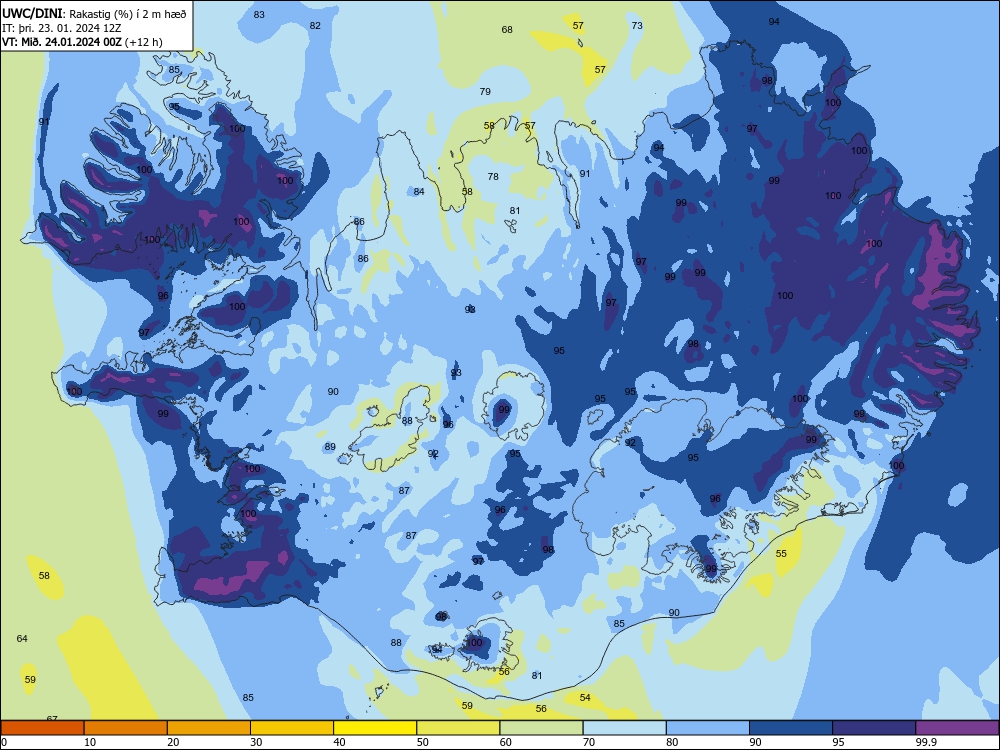Pick the 60–70 light green legend segment
Image resolution: width=1000 pixels, height=750 pixels.
[x=541, y=728]
